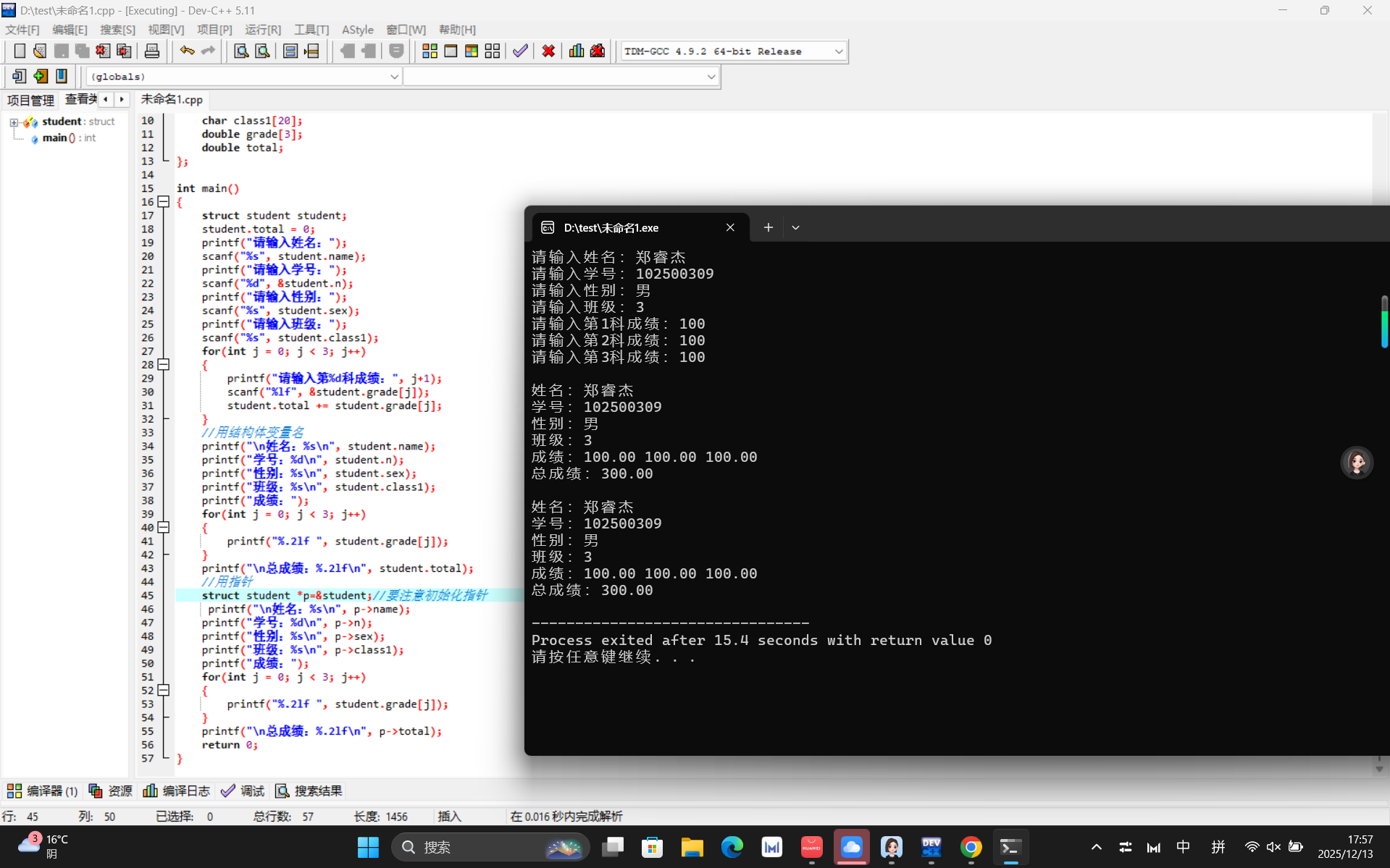Start debugging with the purple checkmark icon
Viewport: 1390px width, 868px height.
click(520, 51)
